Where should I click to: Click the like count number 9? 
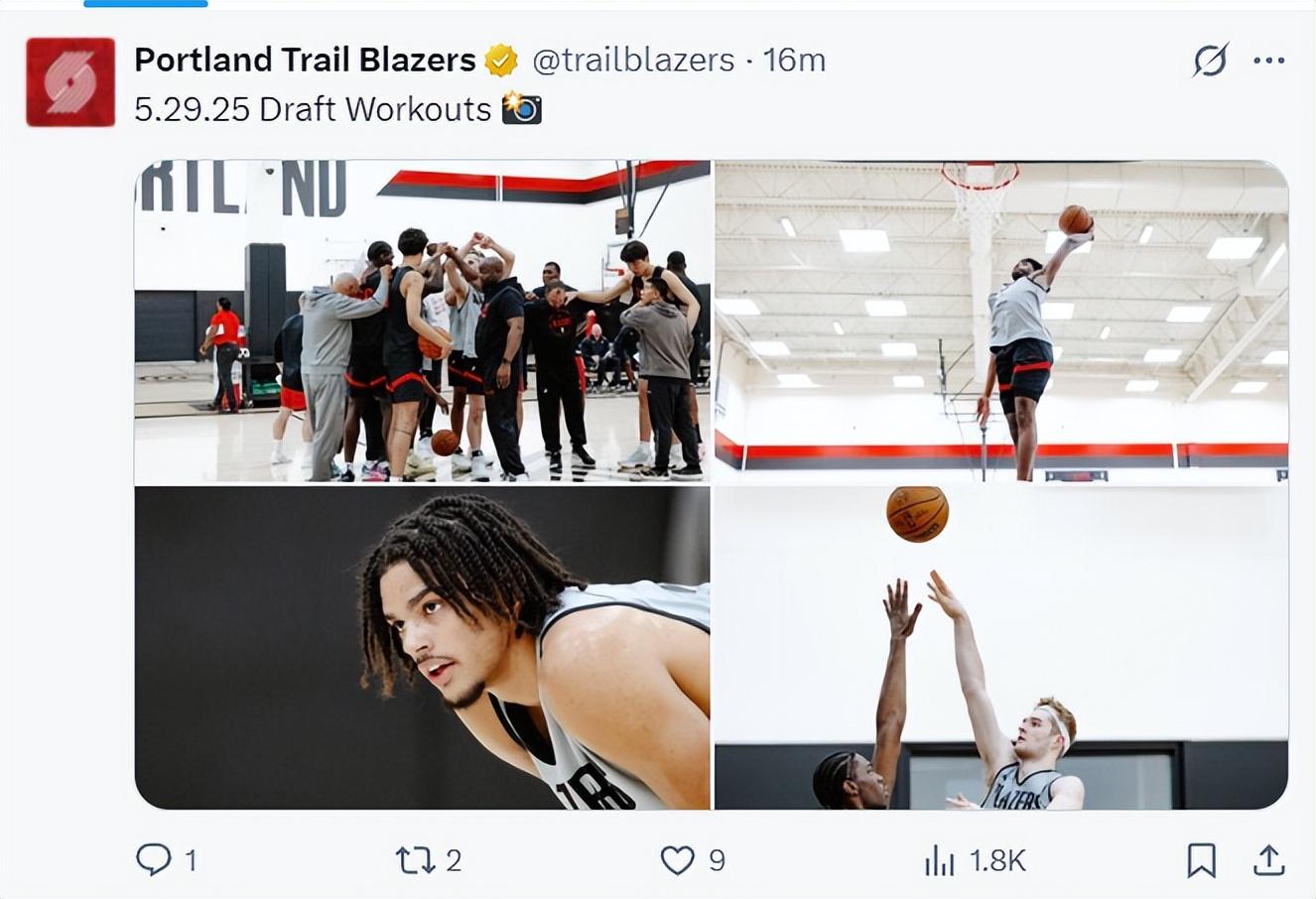click(x=717, y=860)
